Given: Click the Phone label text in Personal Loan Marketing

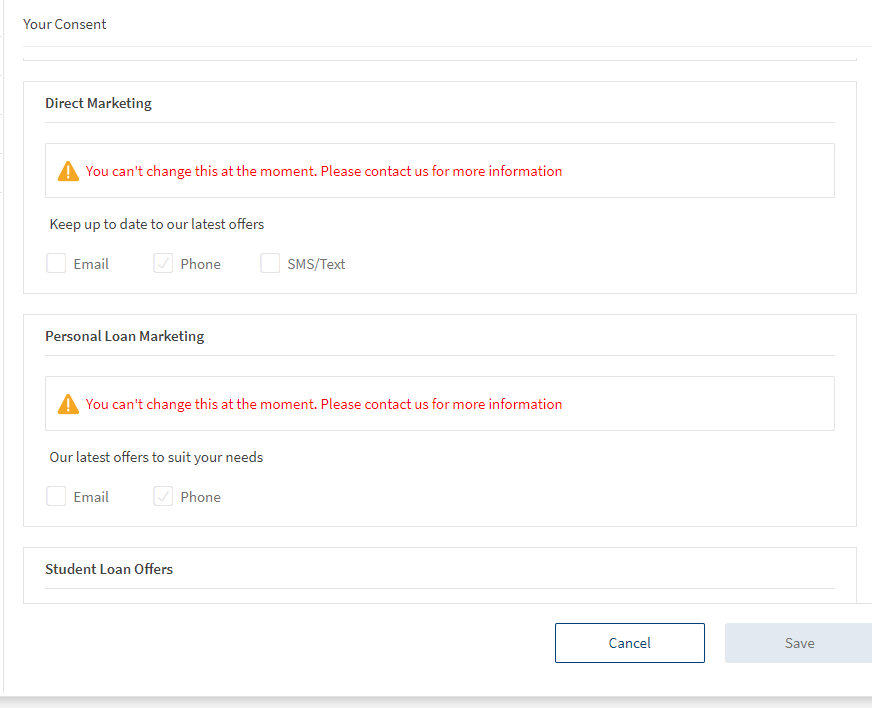Looking at the screenshot, I should pos(200,497).
